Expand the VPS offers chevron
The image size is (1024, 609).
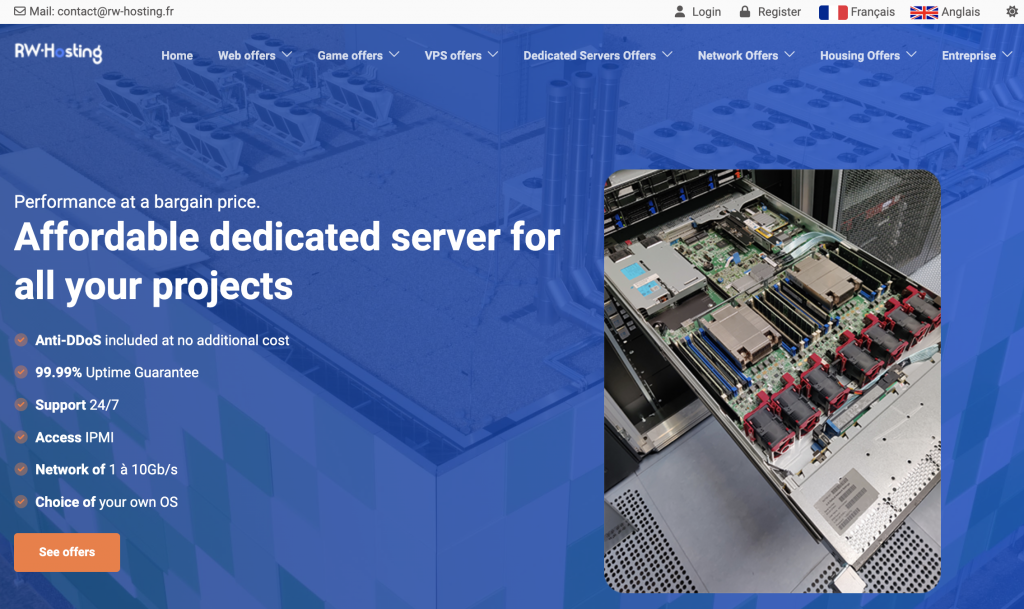pyautogui.click(x=493, y=55)
